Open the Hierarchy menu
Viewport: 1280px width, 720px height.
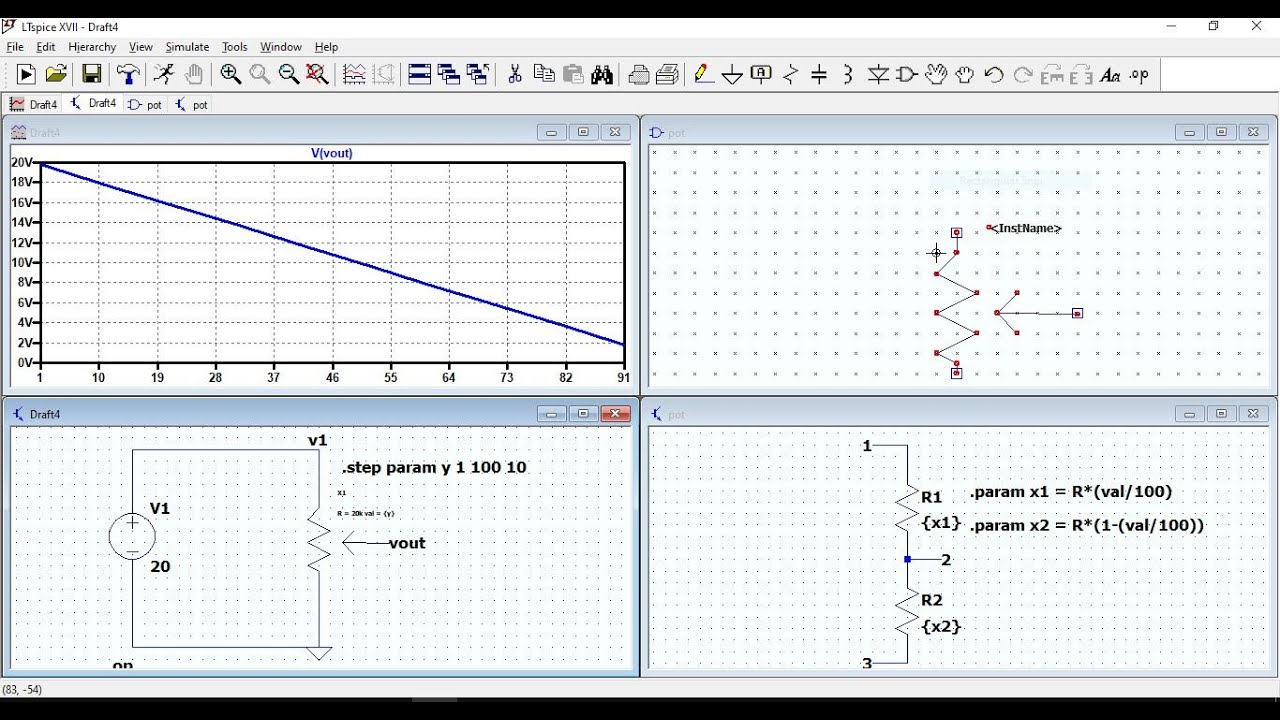(x=92, y=47)
